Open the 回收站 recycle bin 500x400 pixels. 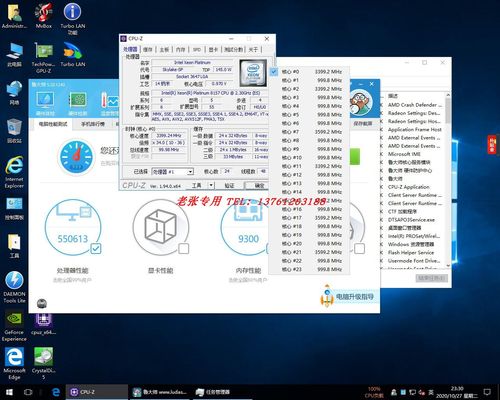click(14, 131)
